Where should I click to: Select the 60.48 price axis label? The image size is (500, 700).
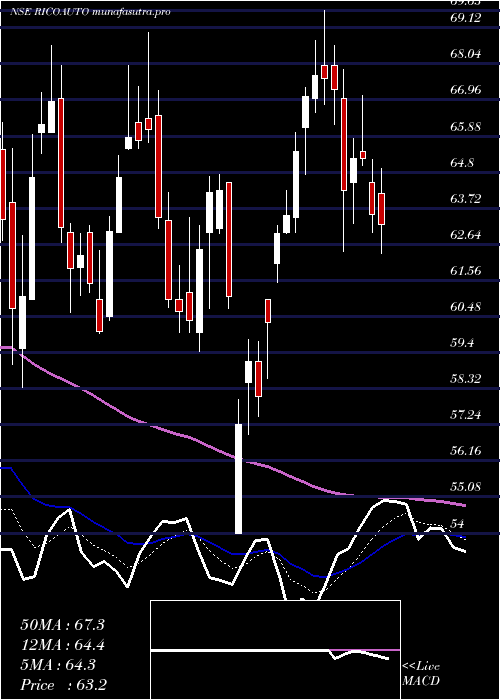466,307
